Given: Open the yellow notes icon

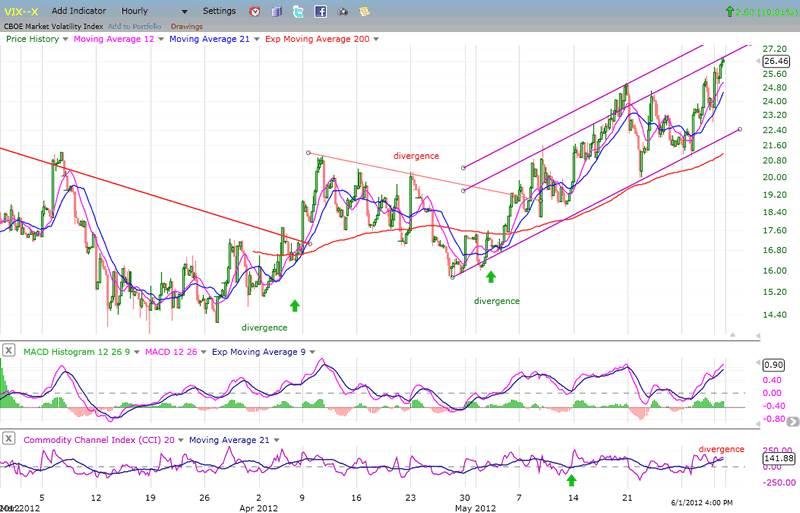Looking at the screenshot, I should [365, 11].
